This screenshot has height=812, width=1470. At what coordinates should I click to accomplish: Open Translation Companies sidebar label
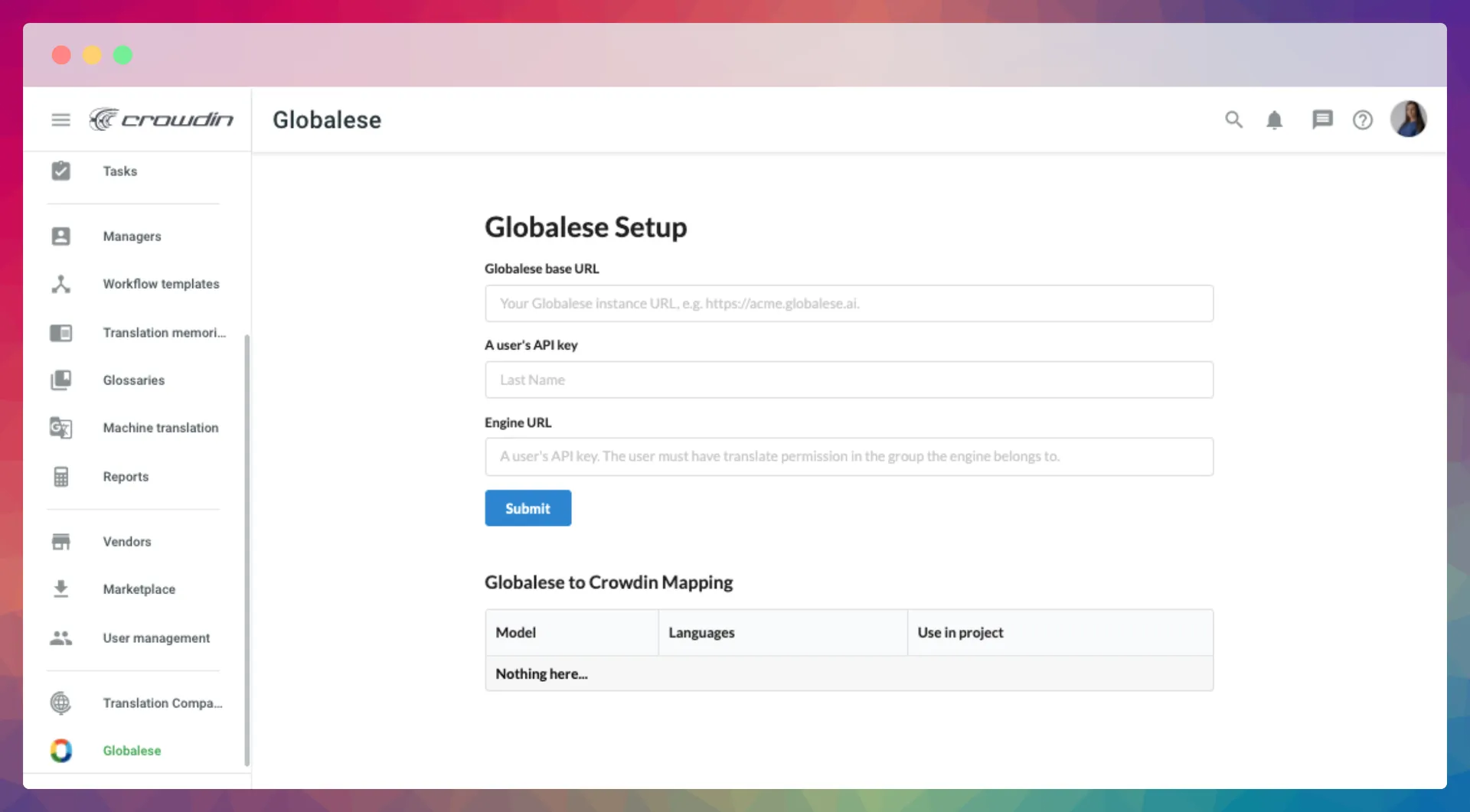163,703
